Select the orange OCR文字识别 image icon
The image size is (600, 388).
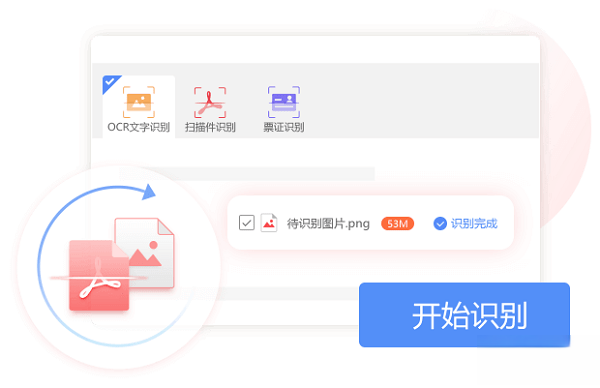(x=139, y=102)
